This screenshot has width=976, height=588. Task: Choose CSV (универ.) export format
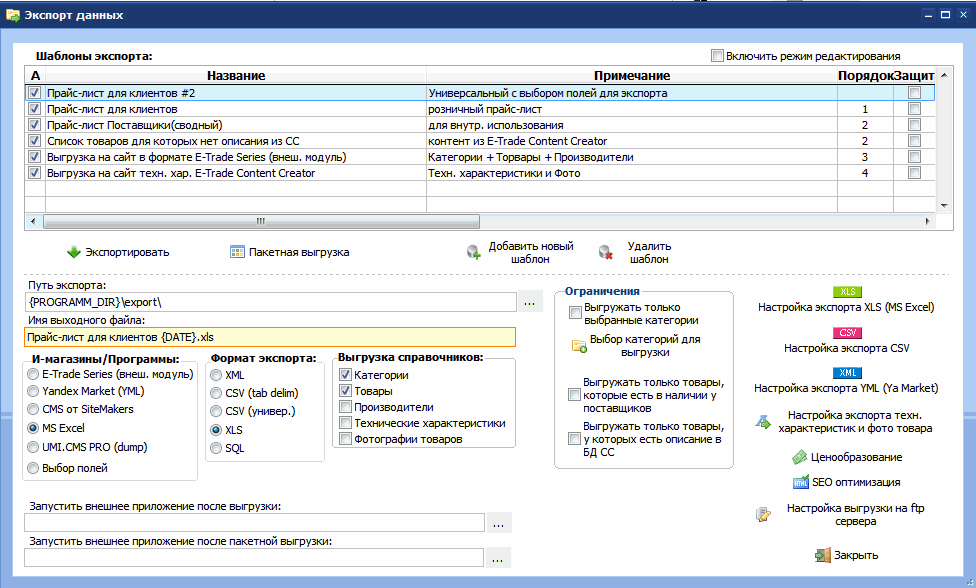pos(216,411)
